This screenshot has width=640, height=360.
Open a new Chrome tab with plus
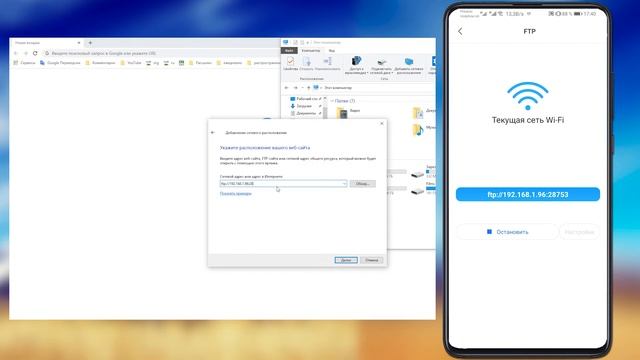coord(90,43)
